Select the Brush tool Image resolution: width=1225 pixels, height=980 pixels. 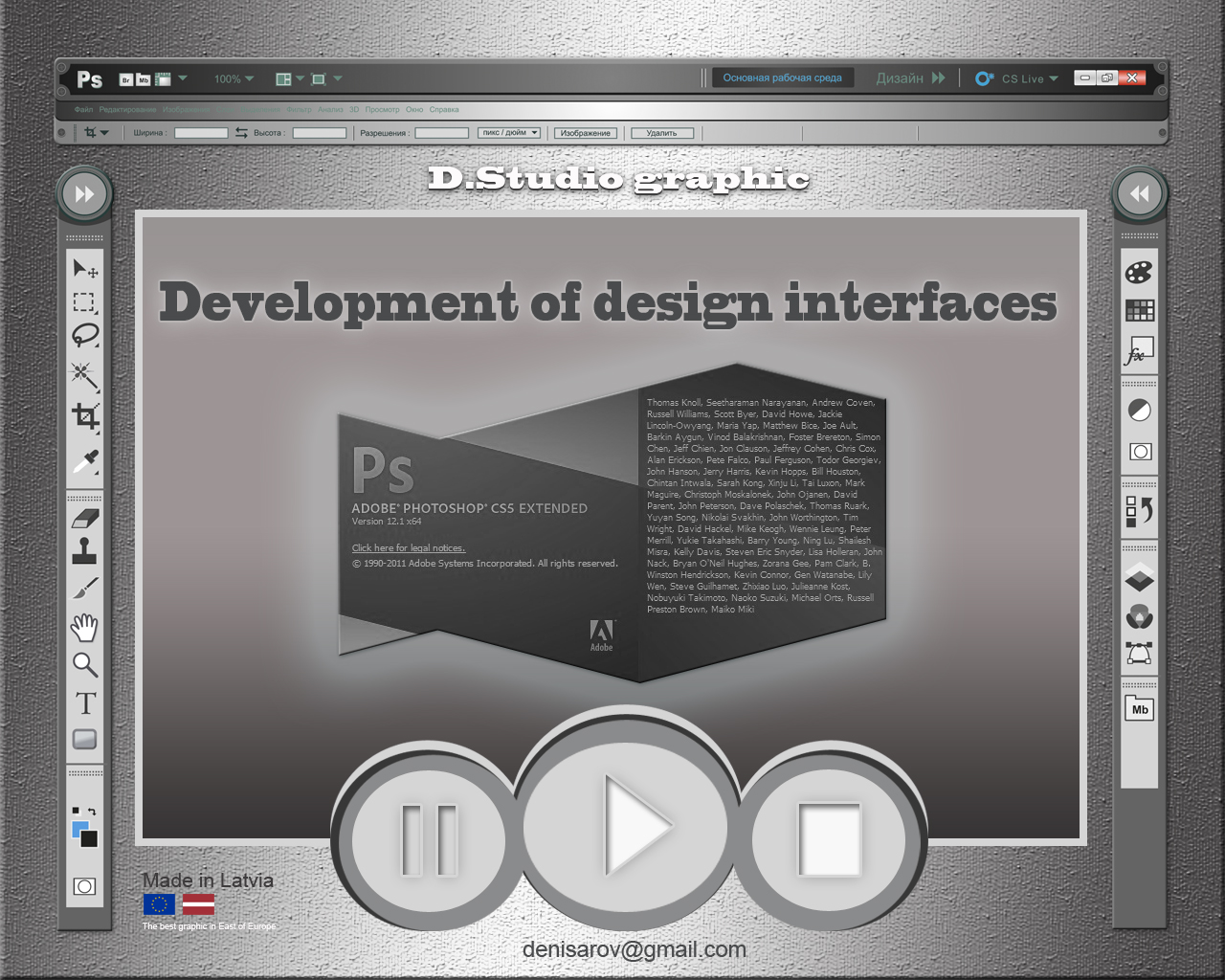85,588
